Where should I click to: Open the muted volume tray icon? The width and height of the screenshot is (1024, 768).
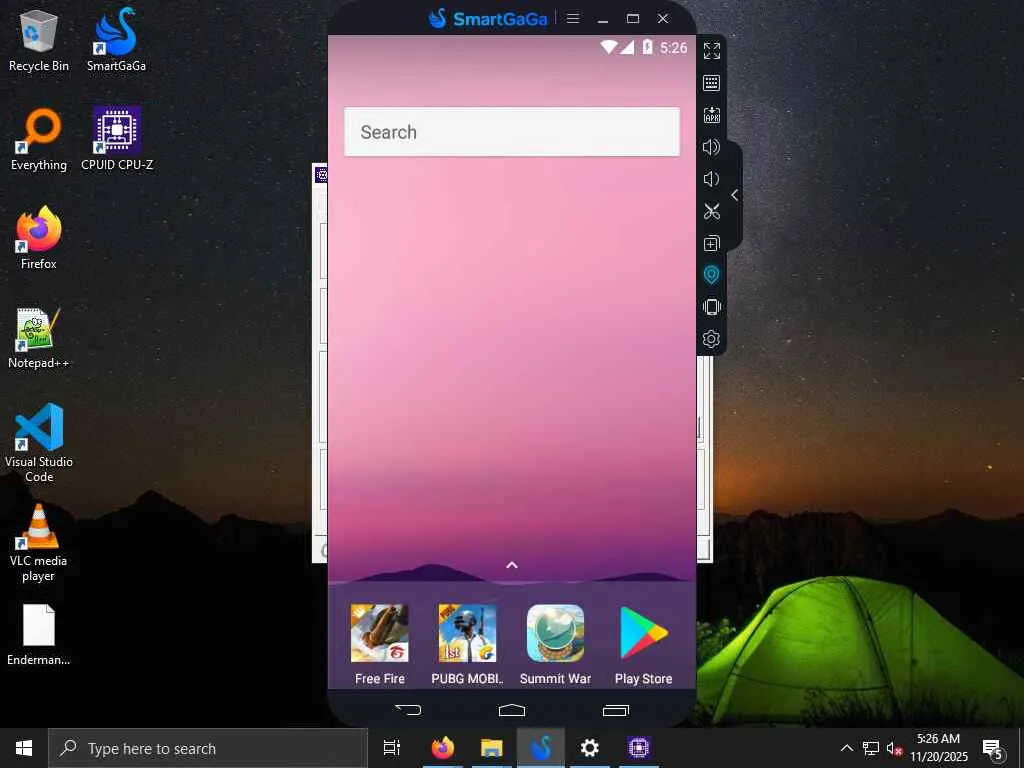pos(894,748)
